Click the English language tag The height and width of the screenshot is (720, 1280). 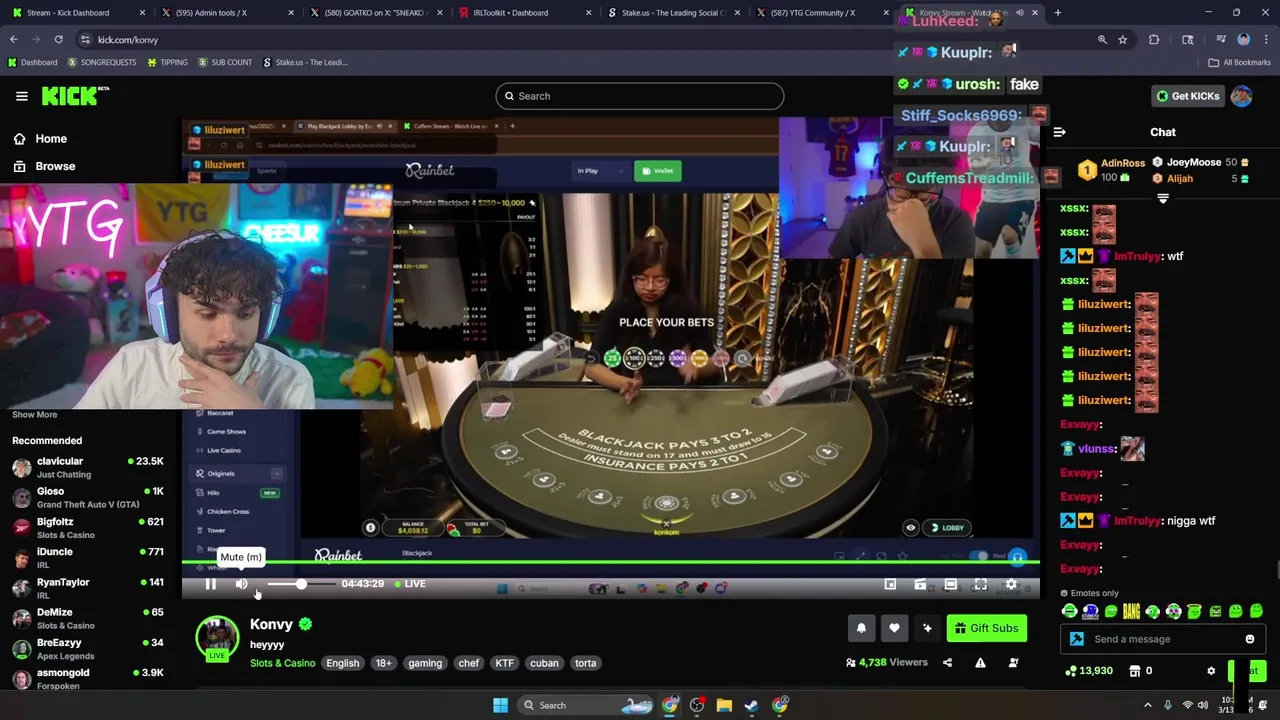pyautogui.click(x=342, y=663)
